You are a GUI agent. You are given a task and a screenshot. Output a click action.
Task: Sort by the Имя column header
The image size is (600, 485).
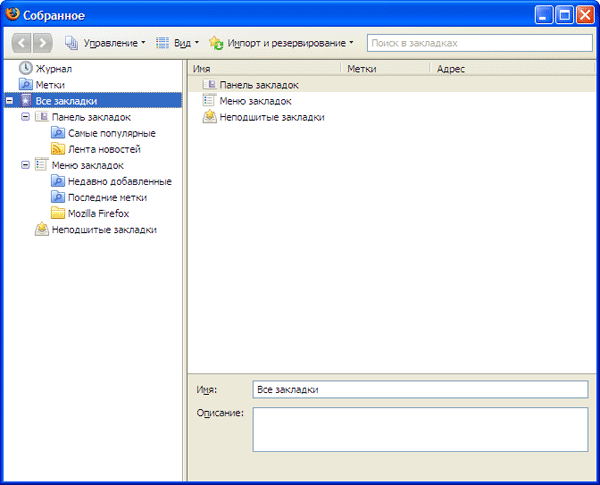pyautogui.click(x=264, y=69)
